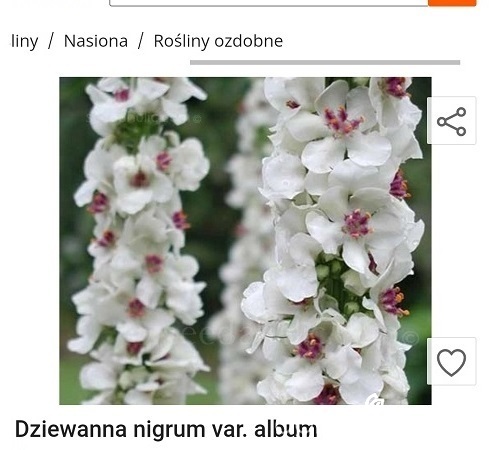Go to the Nasiona breadcrumb category
Screen dimensions: 495x450
click(x=96, y=41)
